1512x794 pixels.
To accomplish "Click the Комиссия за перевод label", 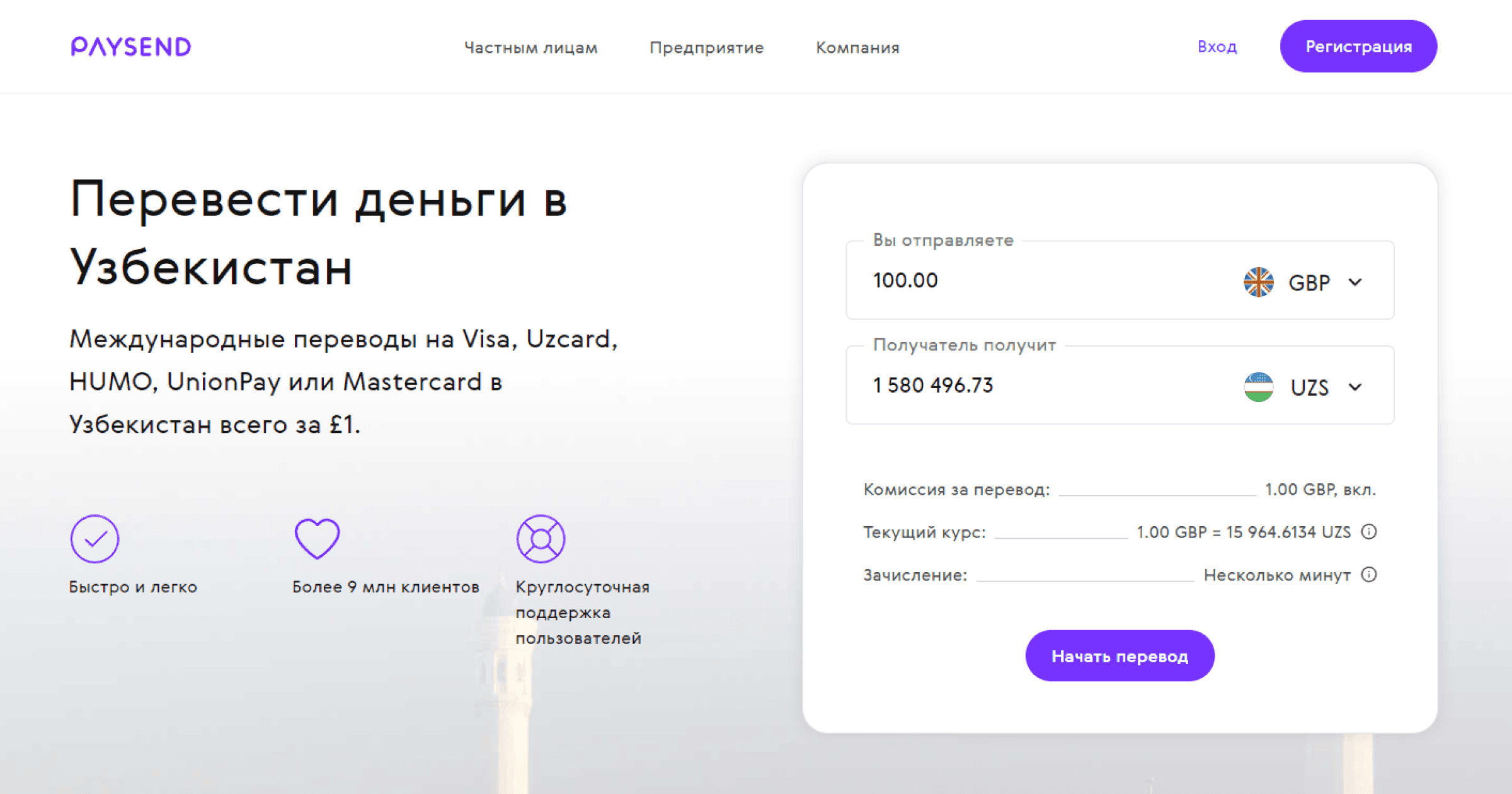I will tap(956, 490).
